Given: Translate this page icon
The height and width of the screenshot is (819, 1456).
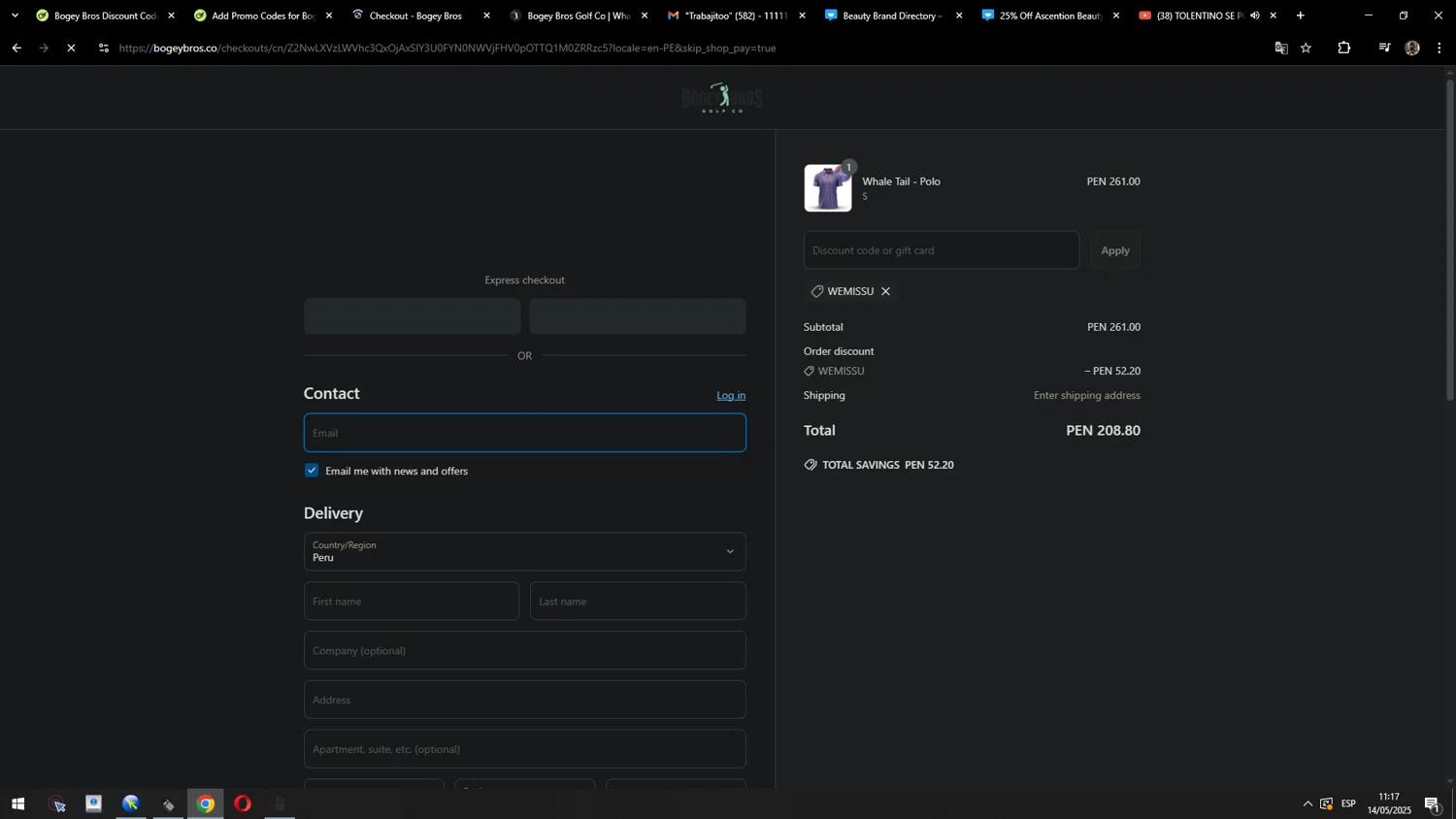Looking at the screenshot, I should [1281, 48].
